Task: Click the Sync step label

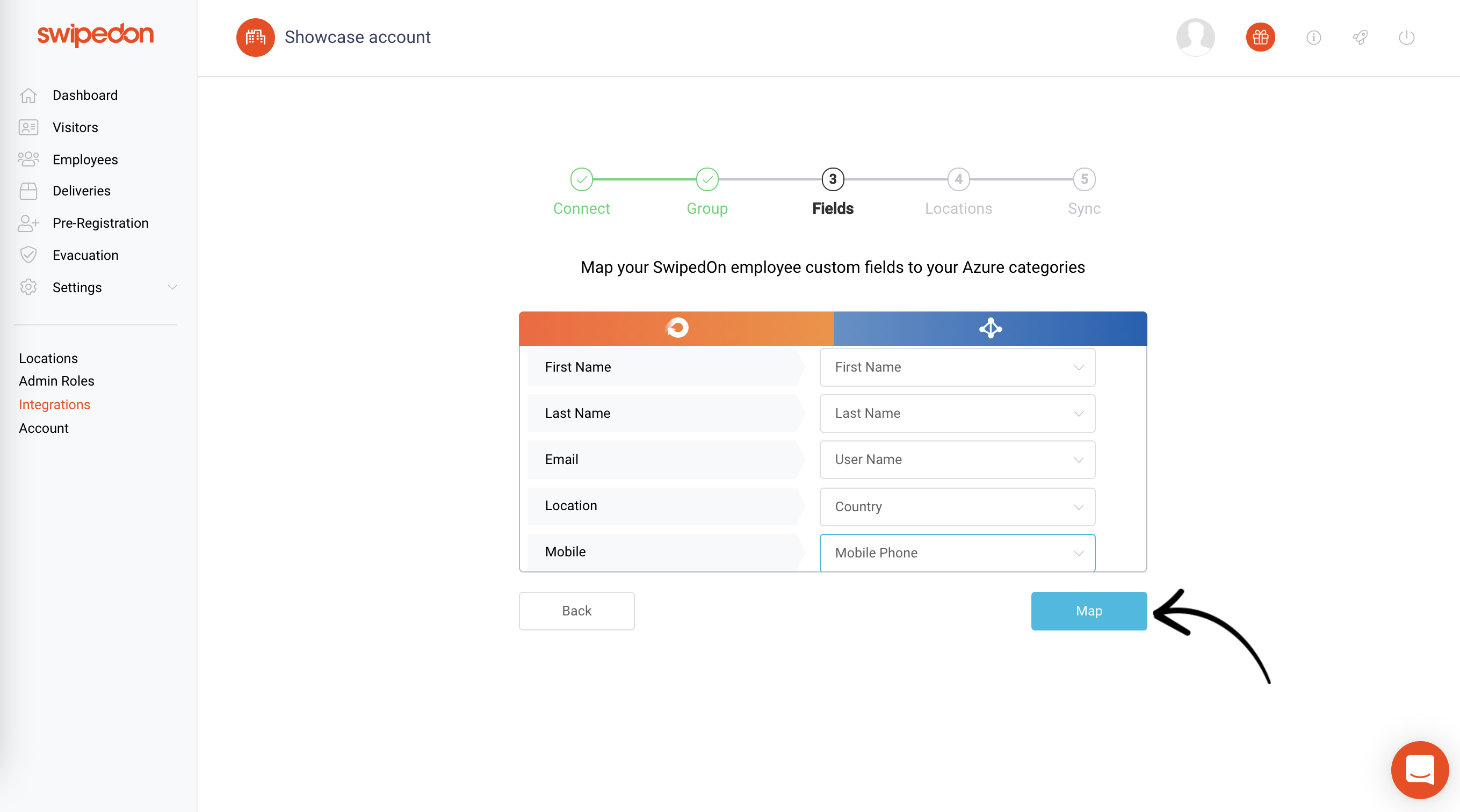Action: (x=1084, y=208)
